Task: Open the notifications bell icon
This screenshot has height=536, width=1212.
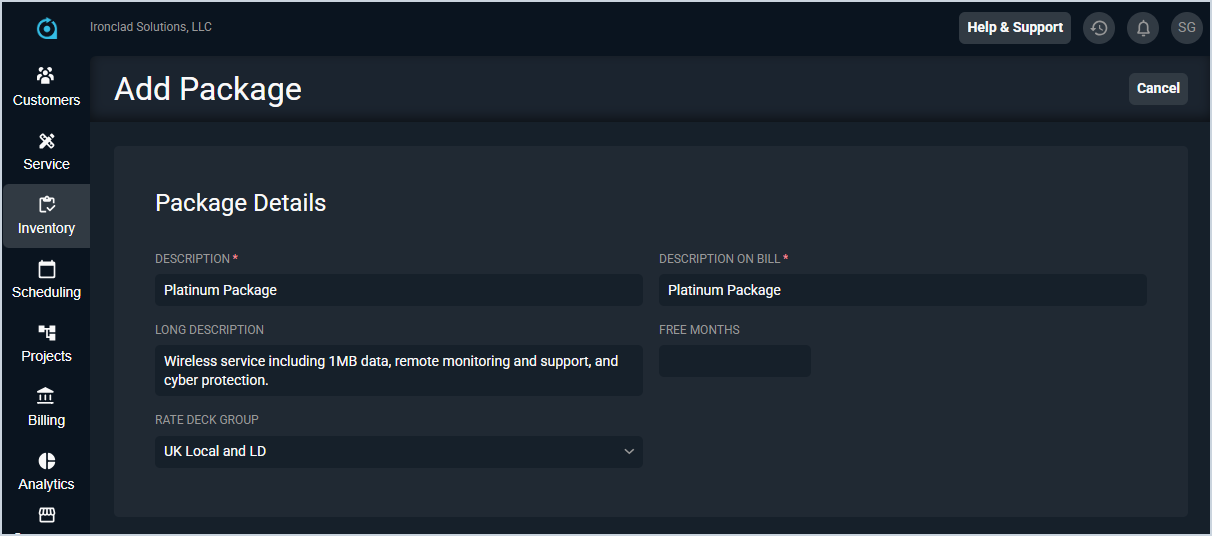Action: (x=1143, y=28)
